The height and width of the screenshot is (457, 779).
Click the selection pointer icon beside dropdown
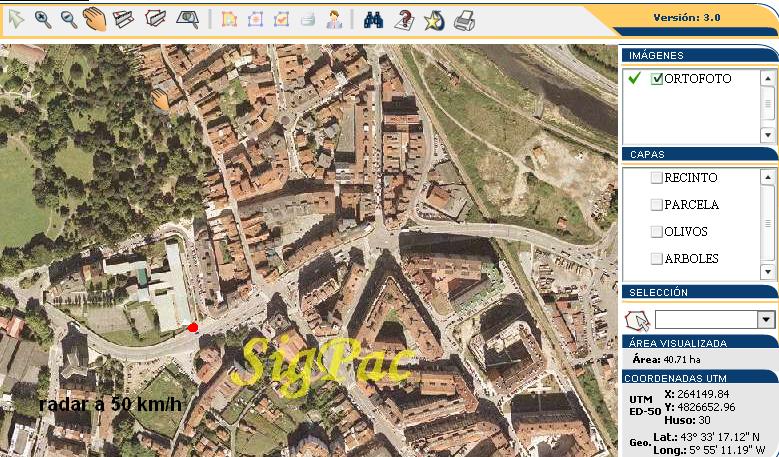637,320
